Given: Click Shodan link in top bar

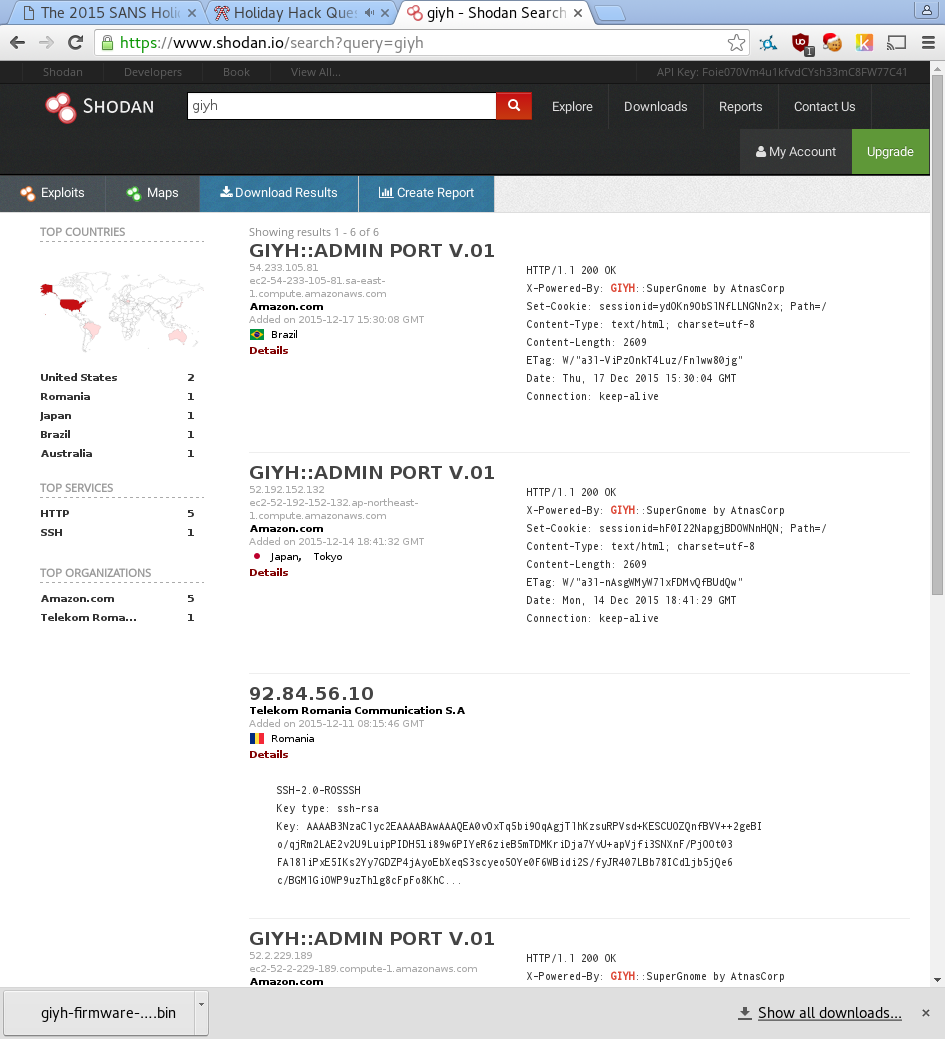Looking at the screenshot, I should [63, 72].
